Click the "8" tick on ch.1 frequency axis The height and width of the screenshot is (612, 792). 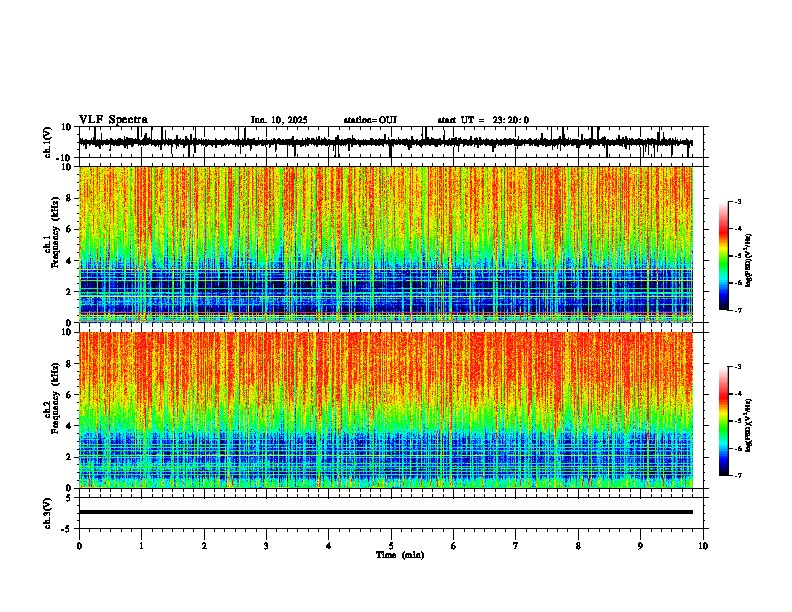click(70, 198)
